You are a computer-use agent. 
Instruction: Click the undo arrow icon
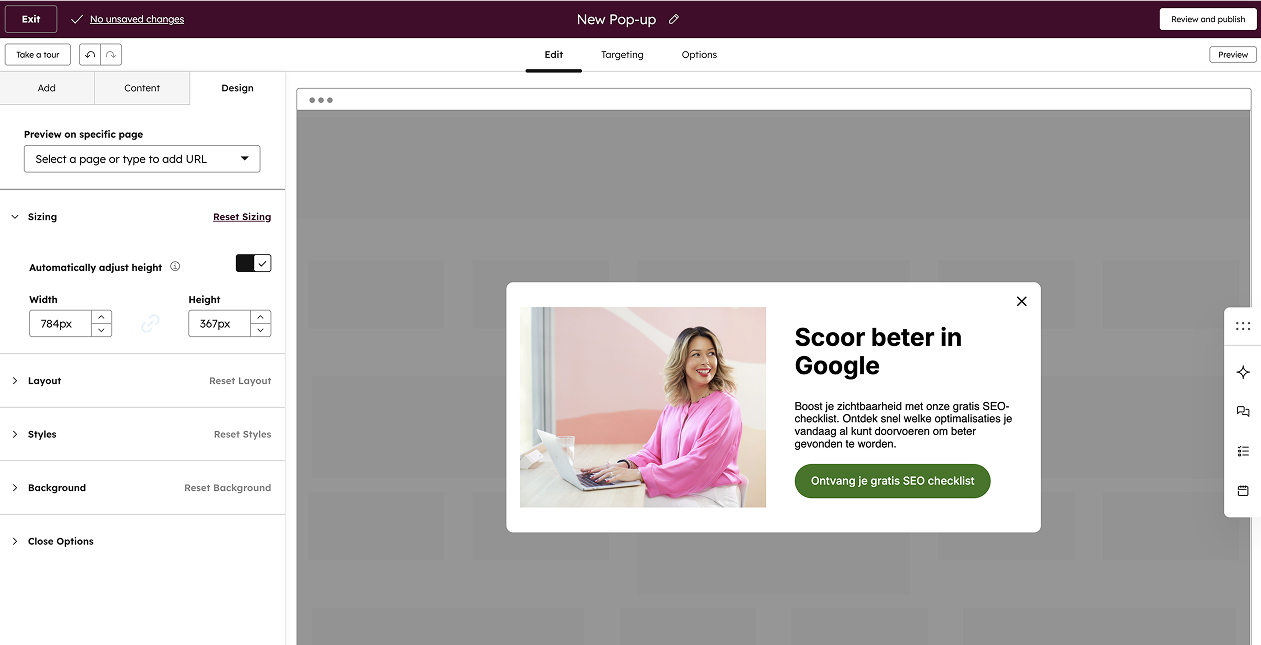pyautogui.click(x=90, y=55)
